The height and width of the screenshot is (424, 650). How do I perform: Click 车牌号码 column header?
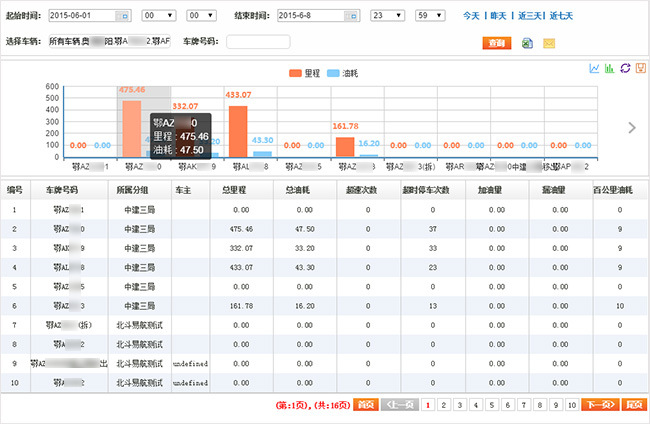pos(69,190)
